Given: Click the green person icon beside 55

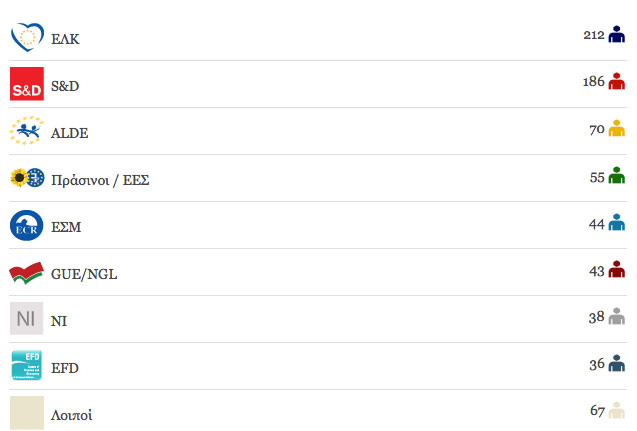Looking at the screenshot, I should (x=616, y=175).
